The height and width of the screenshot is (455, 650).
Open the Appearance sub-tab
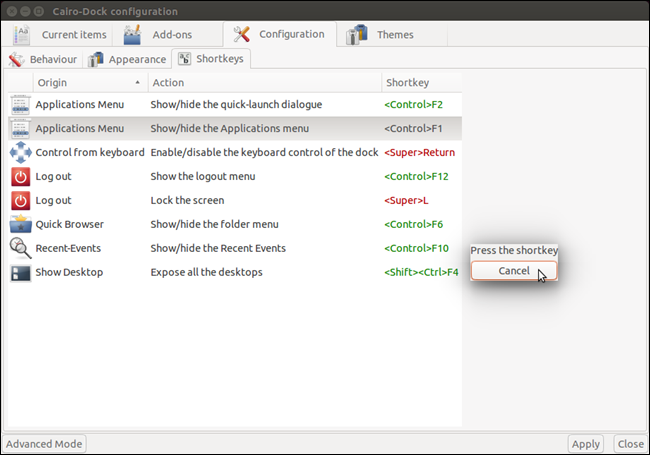coord(127,59)
